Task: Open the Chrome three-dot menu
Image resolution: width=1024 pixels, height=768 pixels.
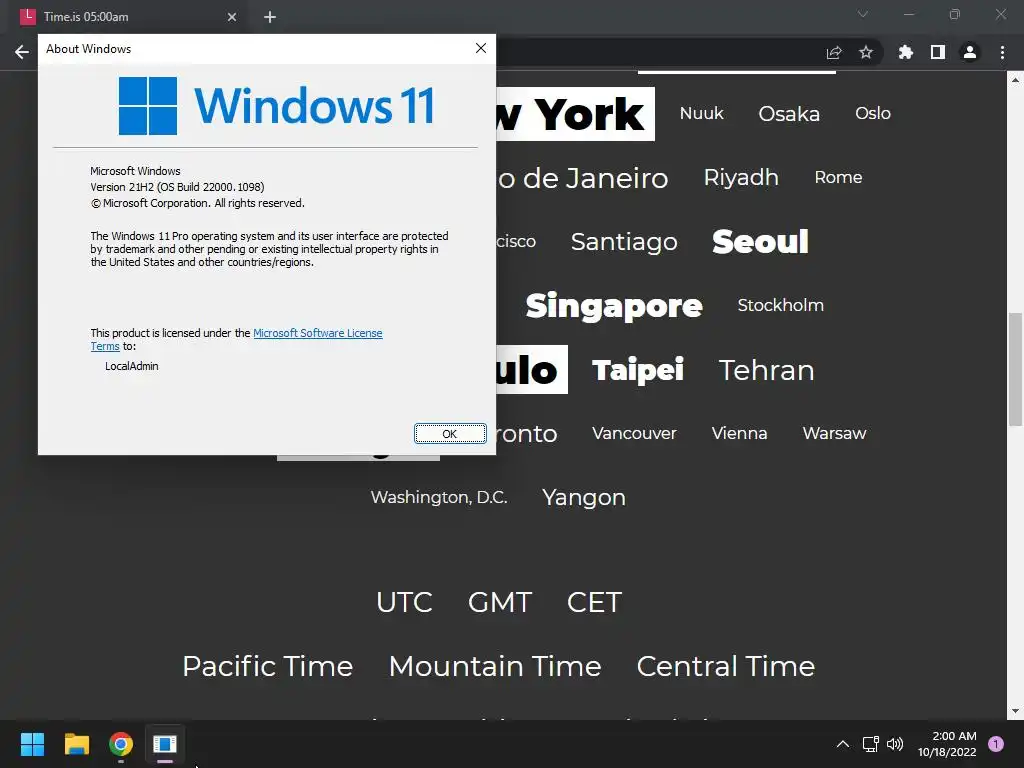Action: (x=1002, y=52)
